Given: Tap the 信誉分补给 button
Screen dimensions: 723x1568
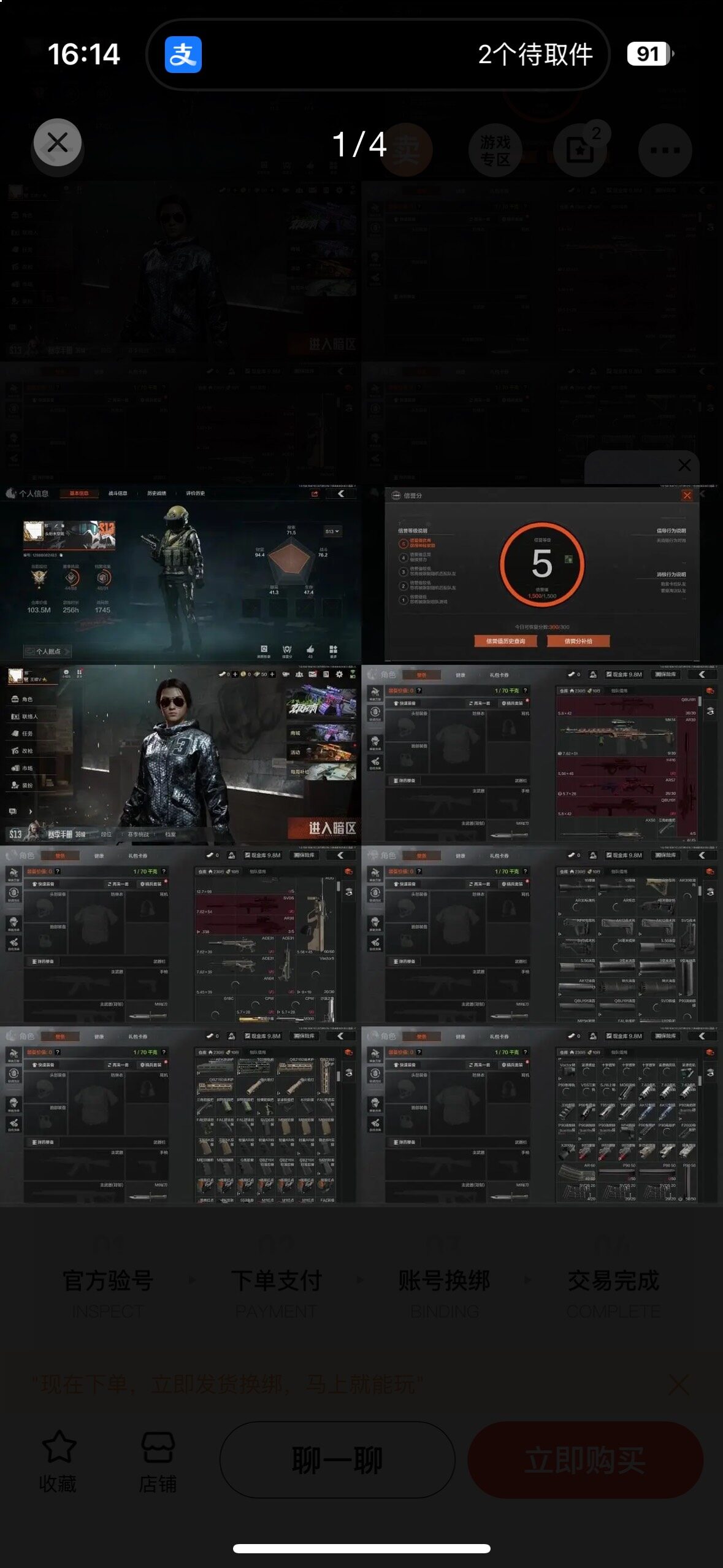Looking at the screenshot, I should tap(578, 641).
